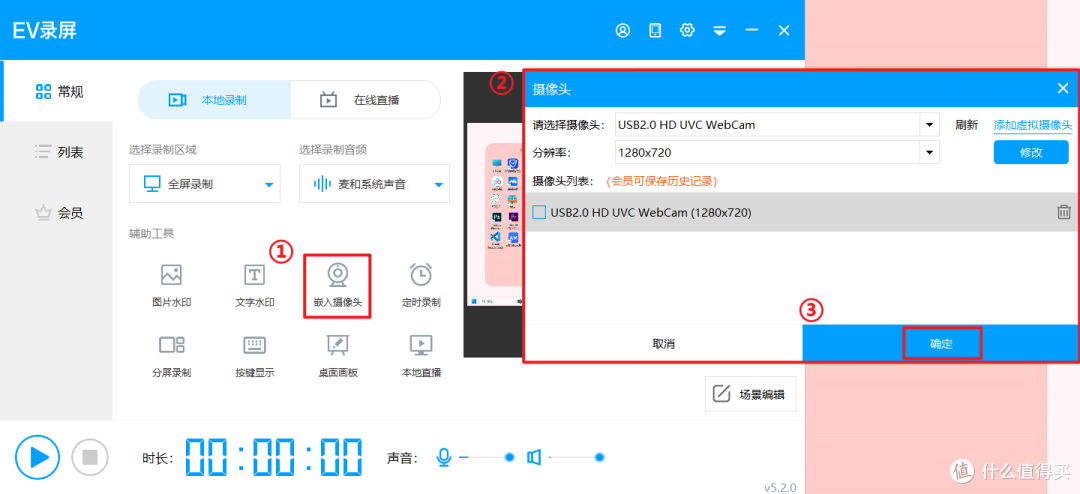This screenshot has height=494, width=1080.
Task: Click 刷新 to refresh camera list
Action: tap(966, 125)
